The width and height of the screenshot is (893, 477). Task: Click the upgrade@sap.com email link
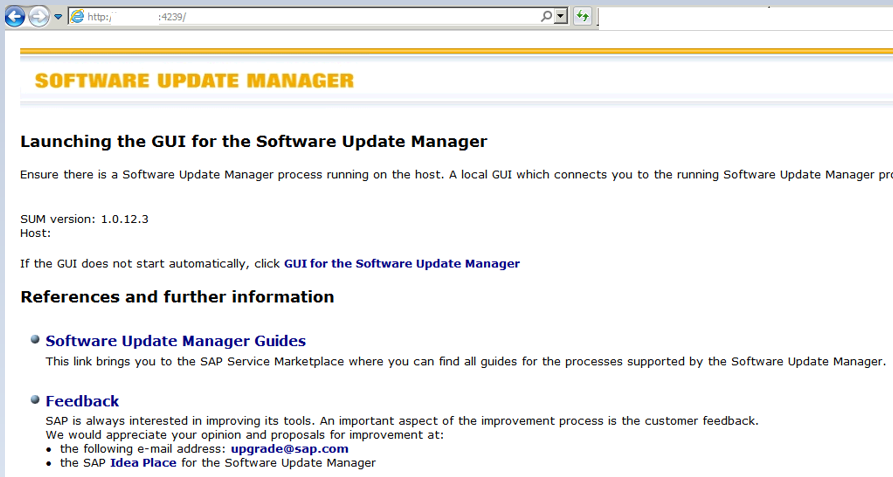pos(289,449)
